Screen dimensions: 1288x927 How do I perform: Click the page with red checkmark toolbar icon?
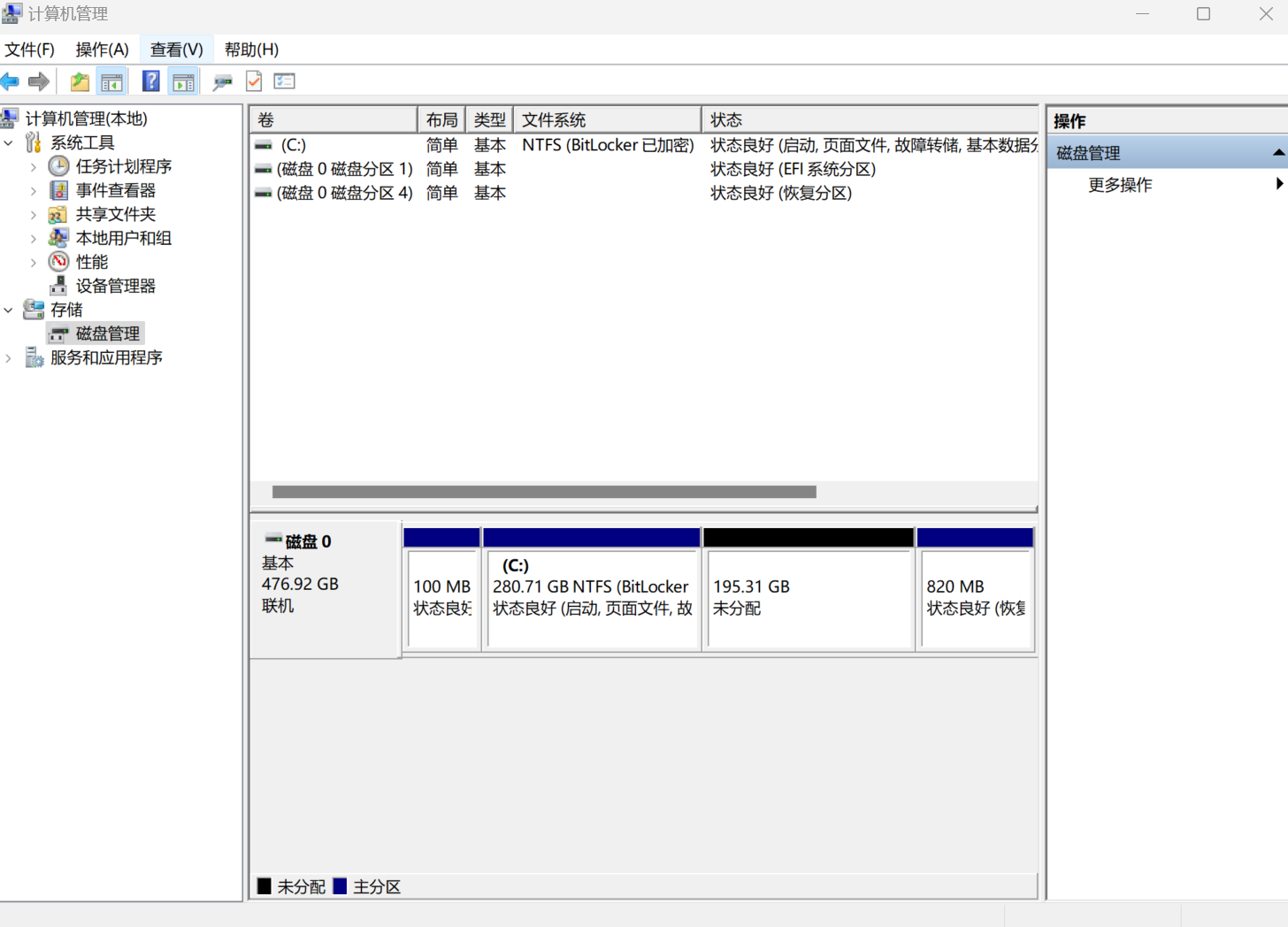pyautogui.click(x=254, y=81)
